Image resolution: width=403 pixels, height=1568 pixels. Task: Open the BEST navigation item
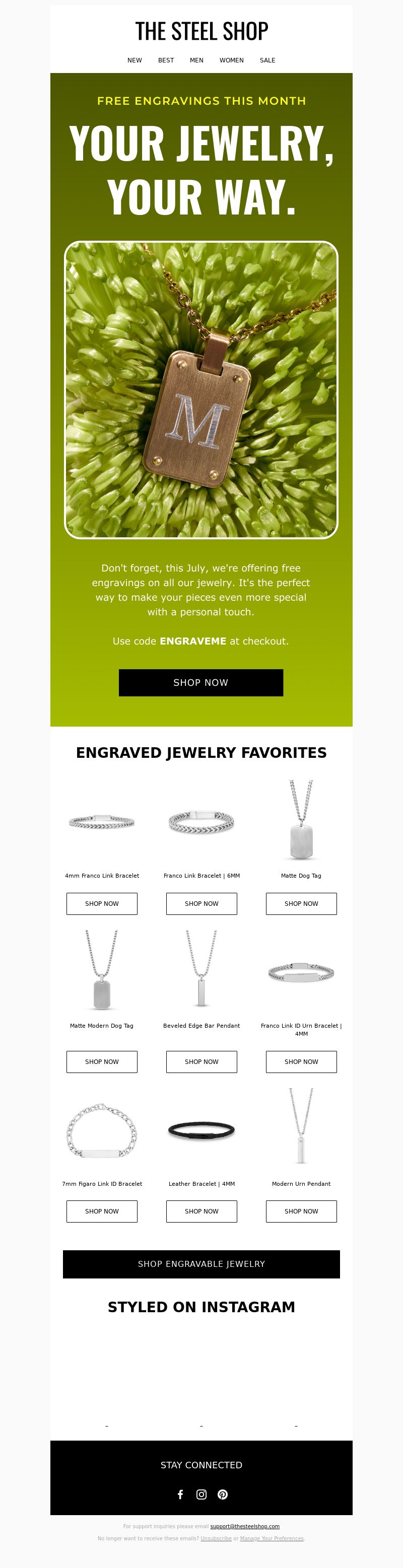click(166, 60)
